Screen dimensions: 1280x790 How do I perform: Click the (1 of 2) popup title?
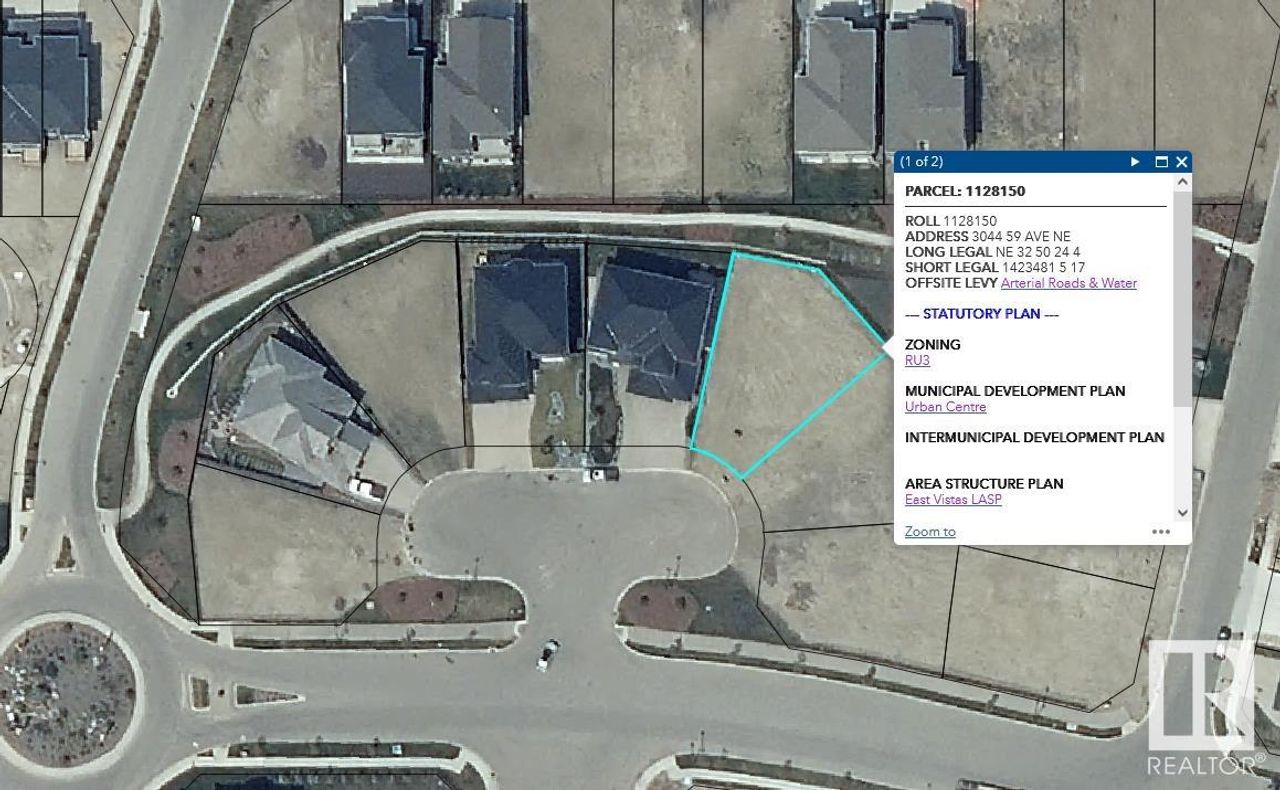[x=921, y=161]
